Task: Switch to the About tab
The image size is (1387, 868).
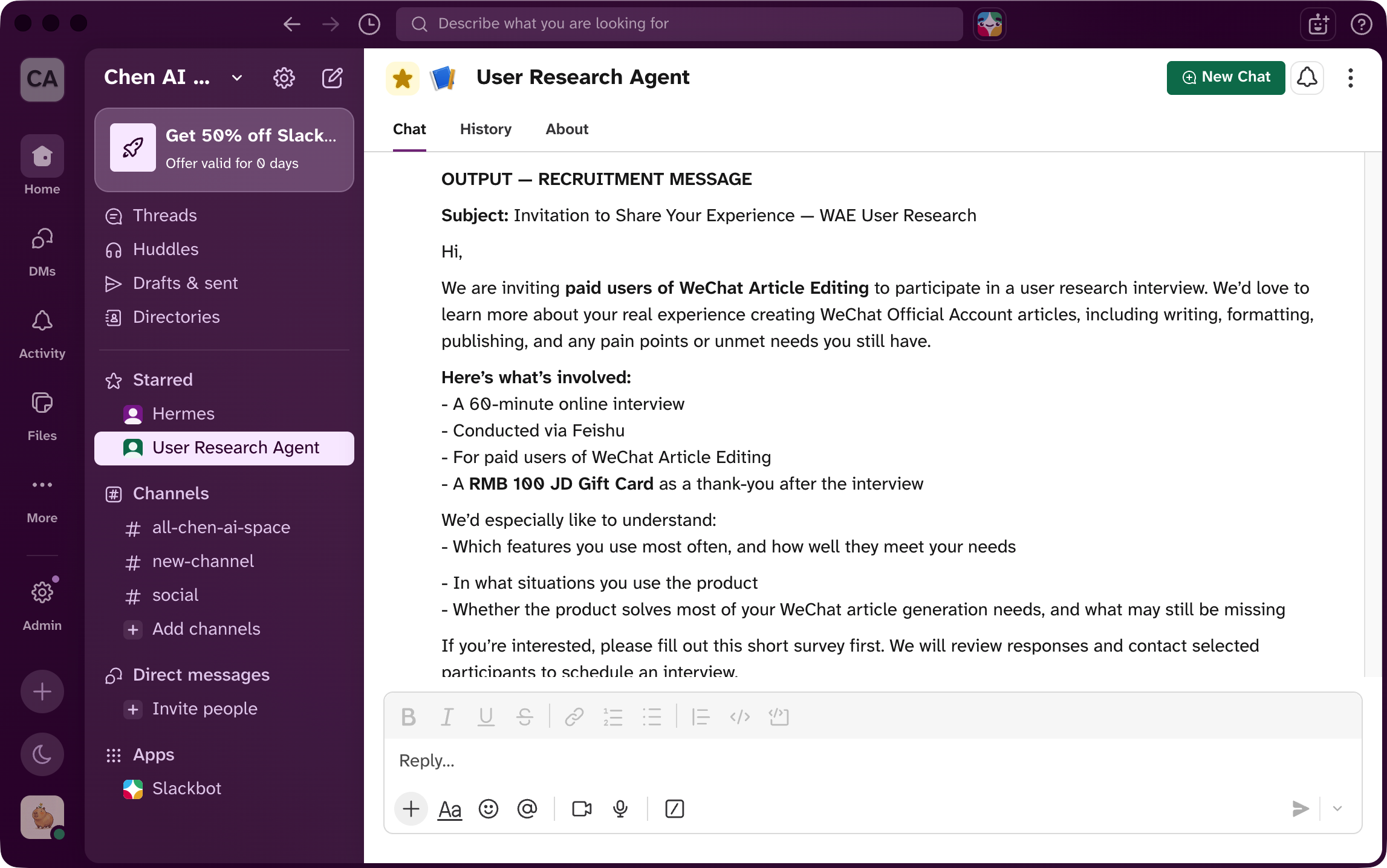Action: (x=567, y=129)
